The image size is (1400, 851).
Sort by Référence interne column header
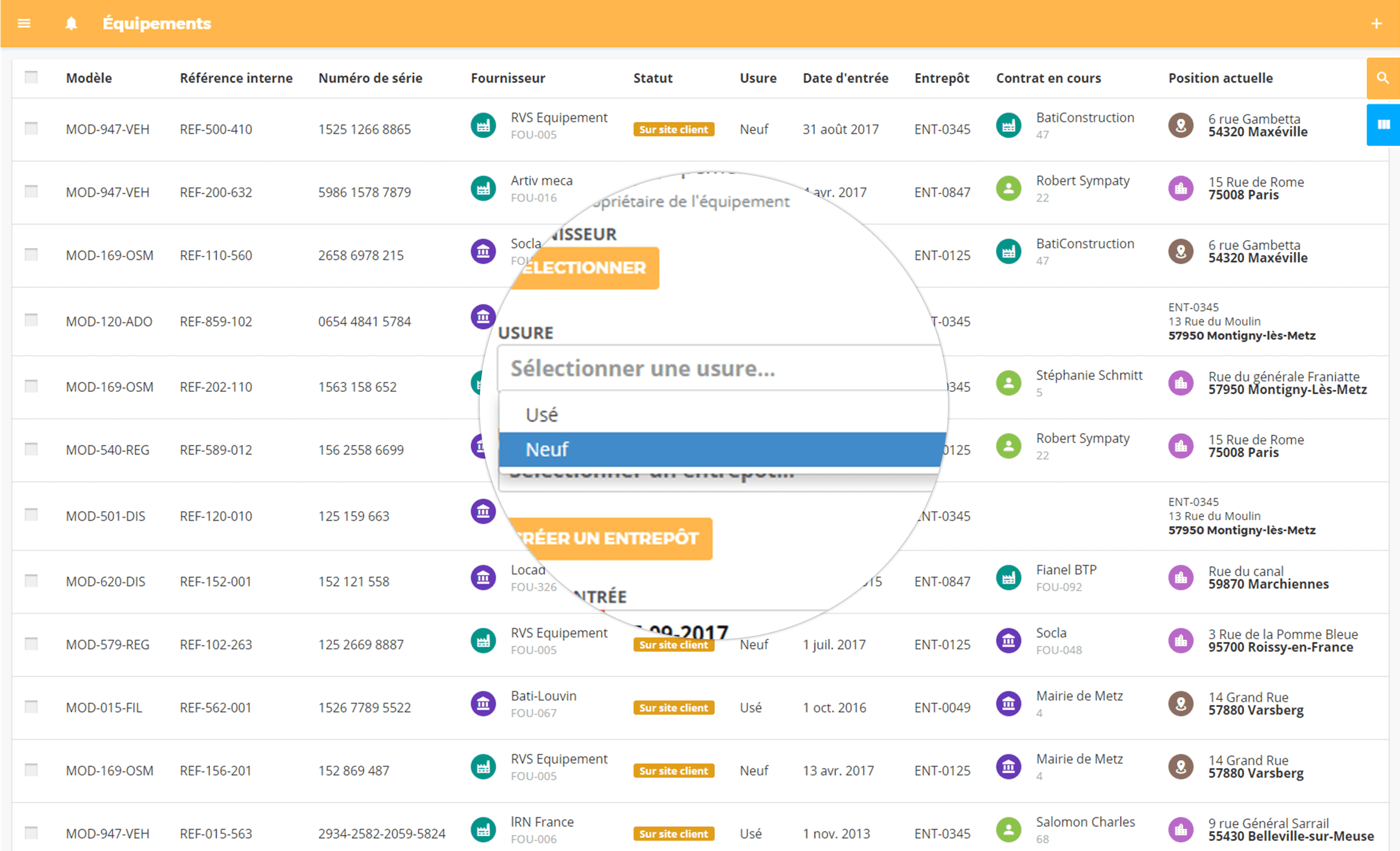click(x=236, y=78)
